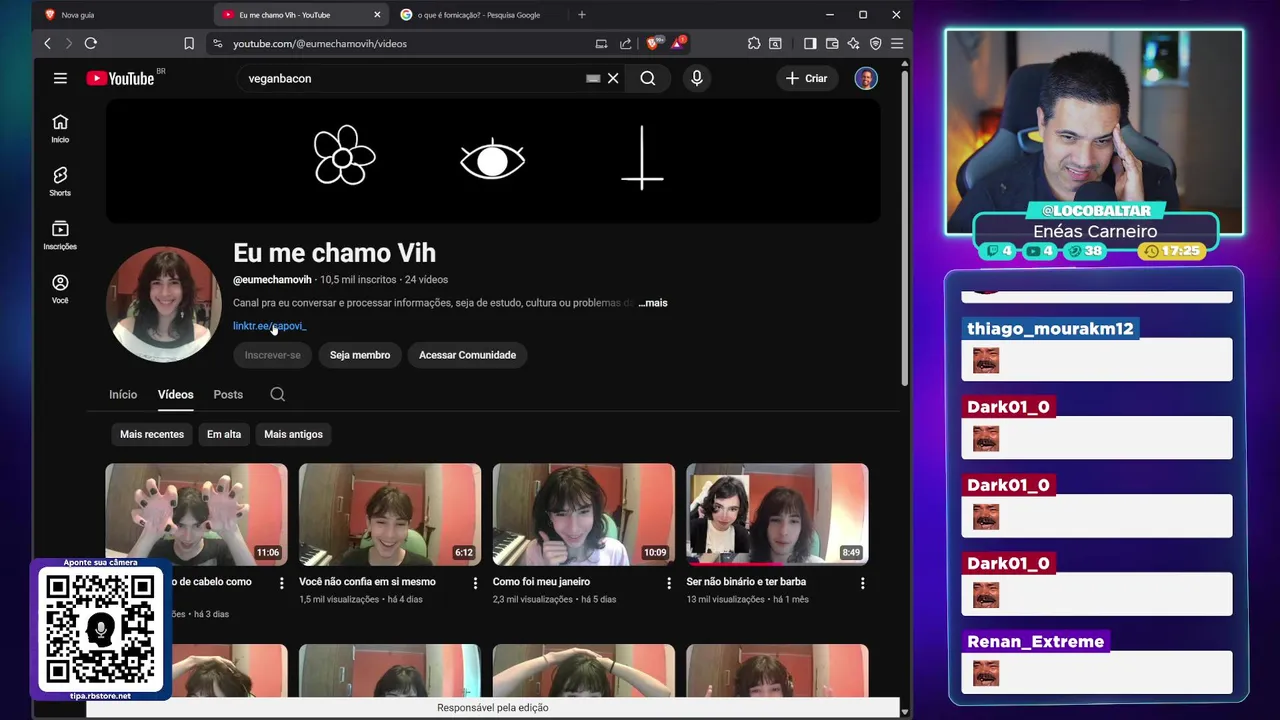This screenshot has height=720, width=1280.
Task: Open Inscrições in the sidebar
Action: tap(60, 235)
